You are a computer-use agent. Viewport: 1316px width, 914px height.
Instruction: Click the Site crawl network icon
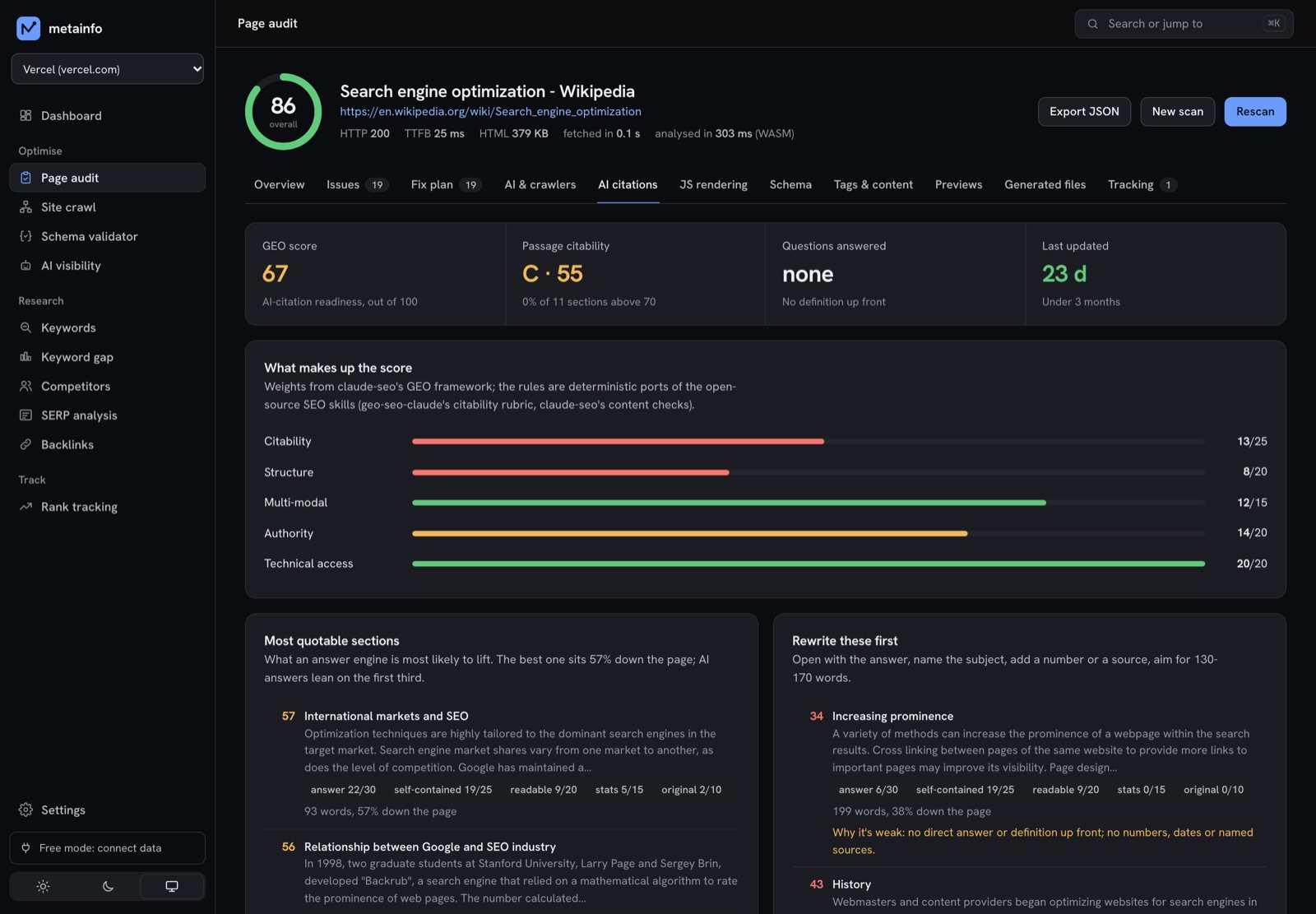25,207
